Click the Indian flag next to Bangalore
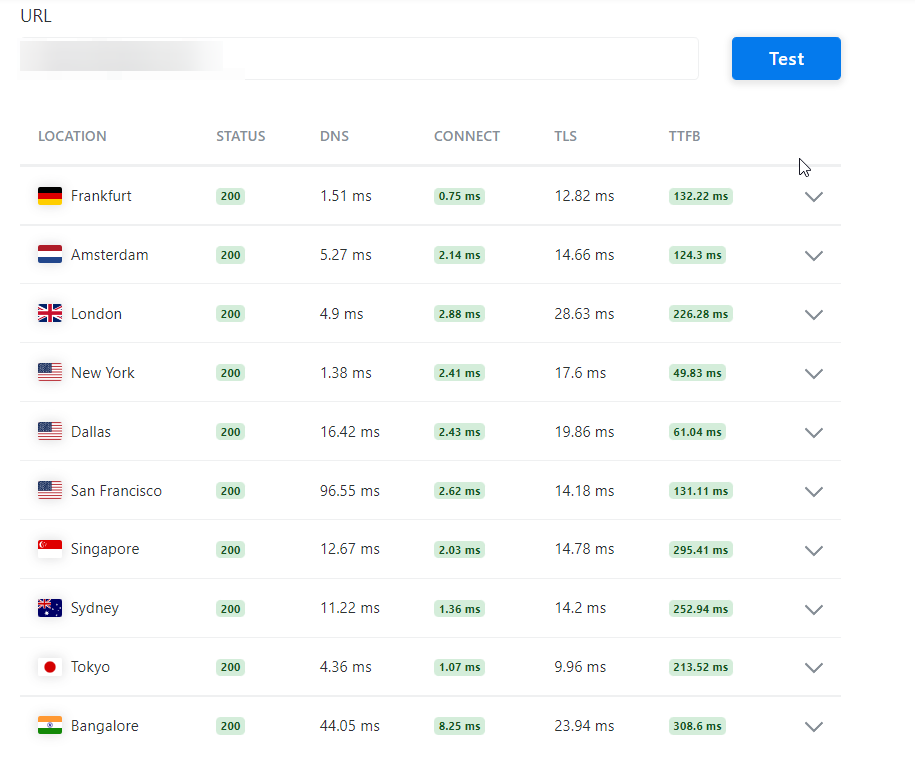Viewport: 915px width, 774px height. (50, 726)
